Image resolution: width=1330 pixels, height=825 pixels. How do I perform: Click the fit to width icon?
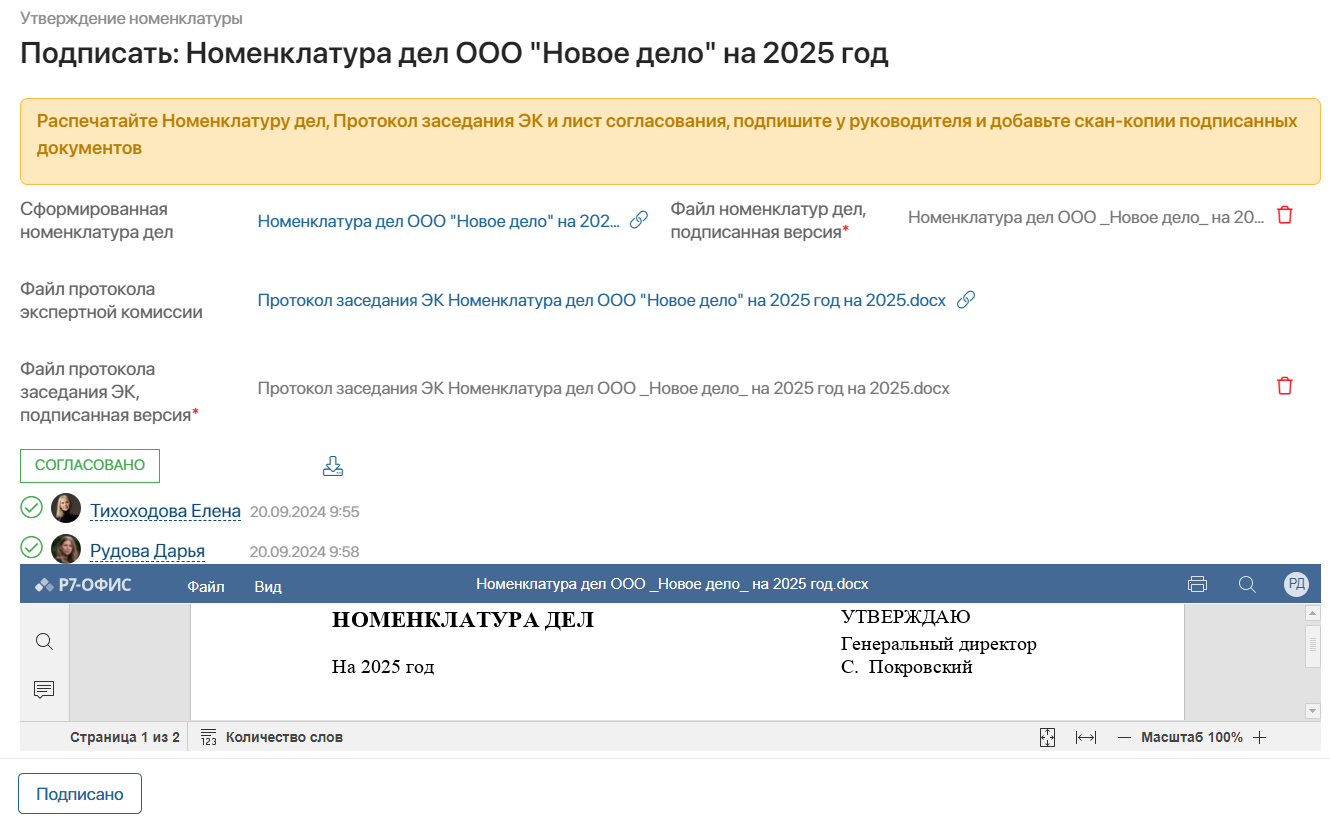[1085, 738]
